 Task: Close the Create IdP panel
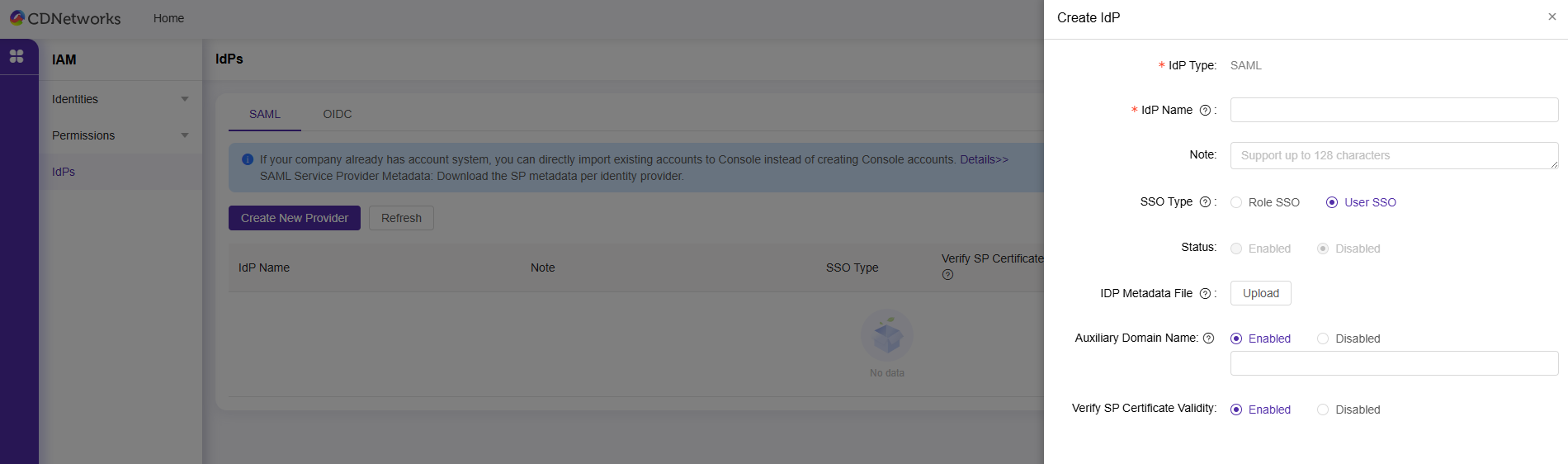pos(1551,17)
